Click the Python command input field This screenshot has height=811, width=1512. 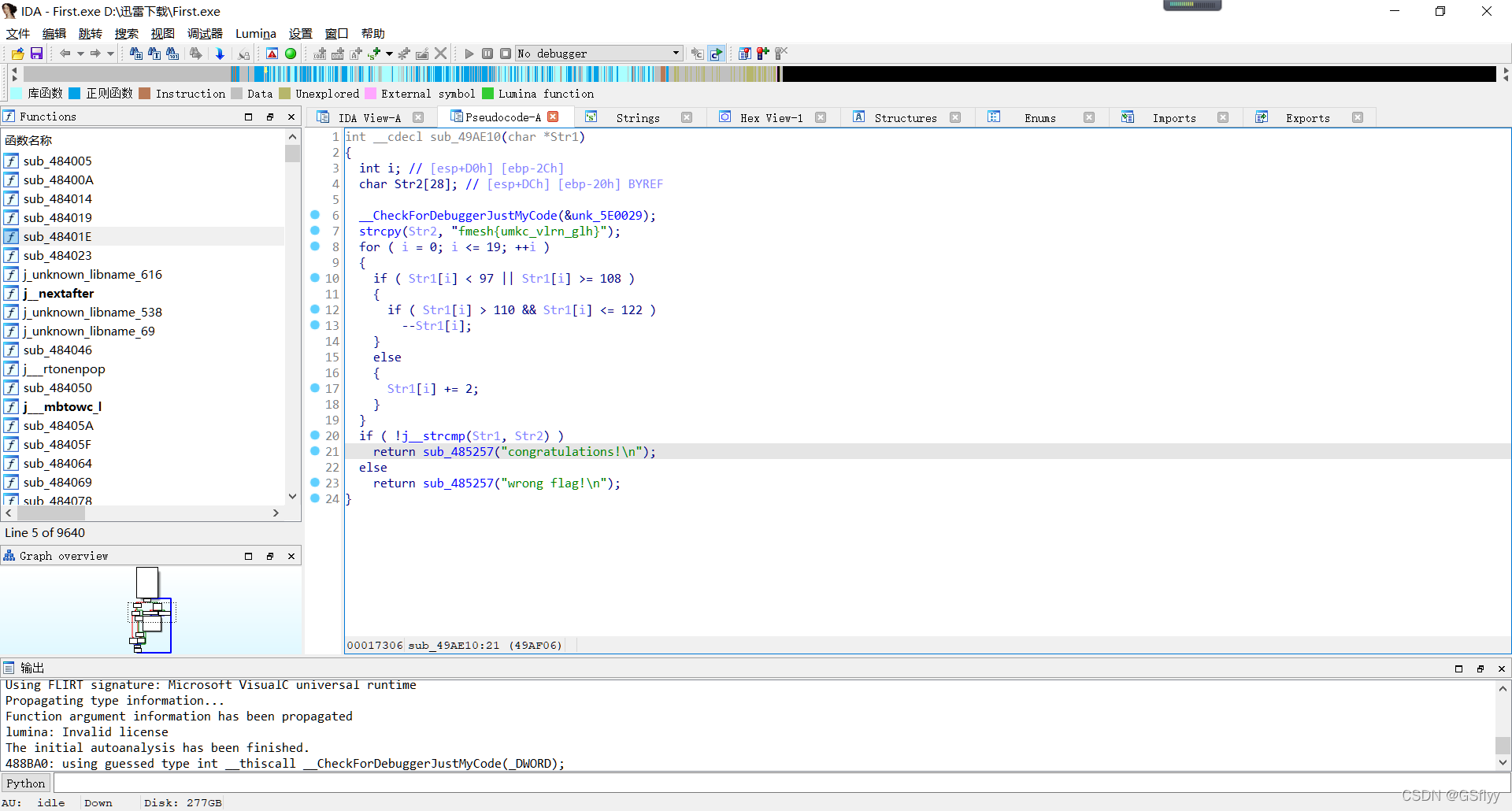click(x=772, y=783)
